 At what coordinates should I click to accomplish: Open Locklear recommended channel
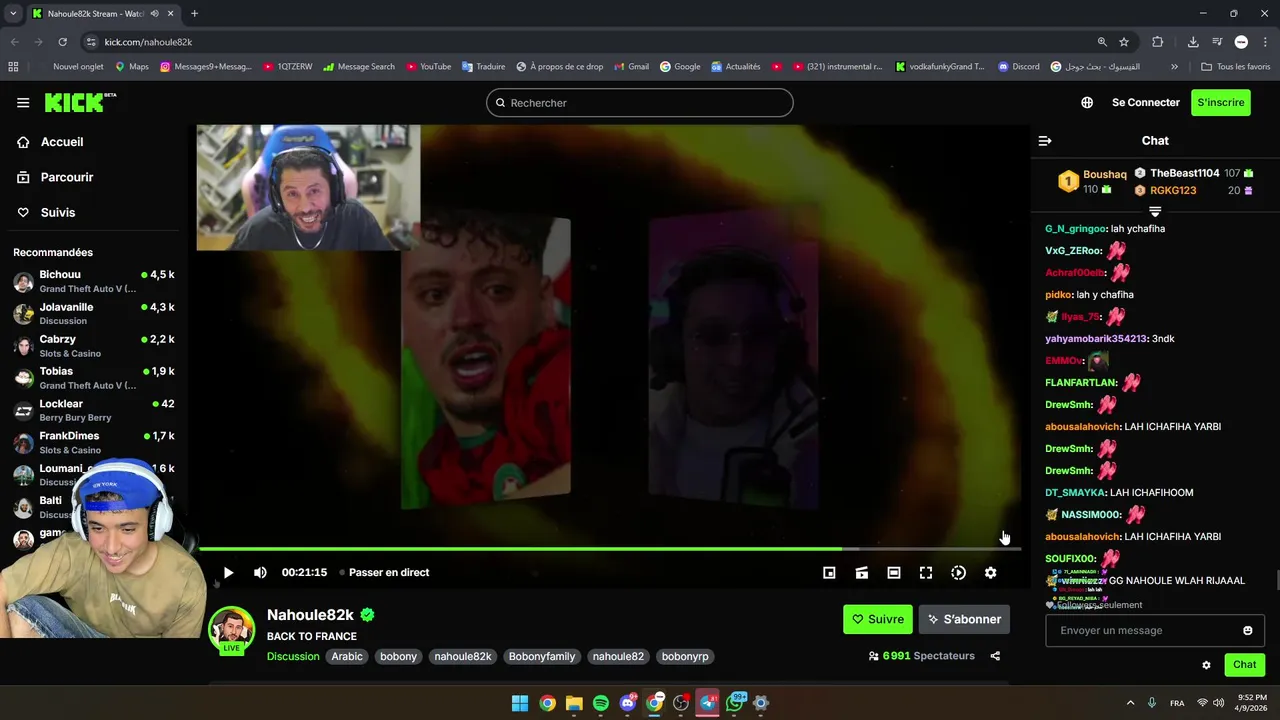coord(94,410)
